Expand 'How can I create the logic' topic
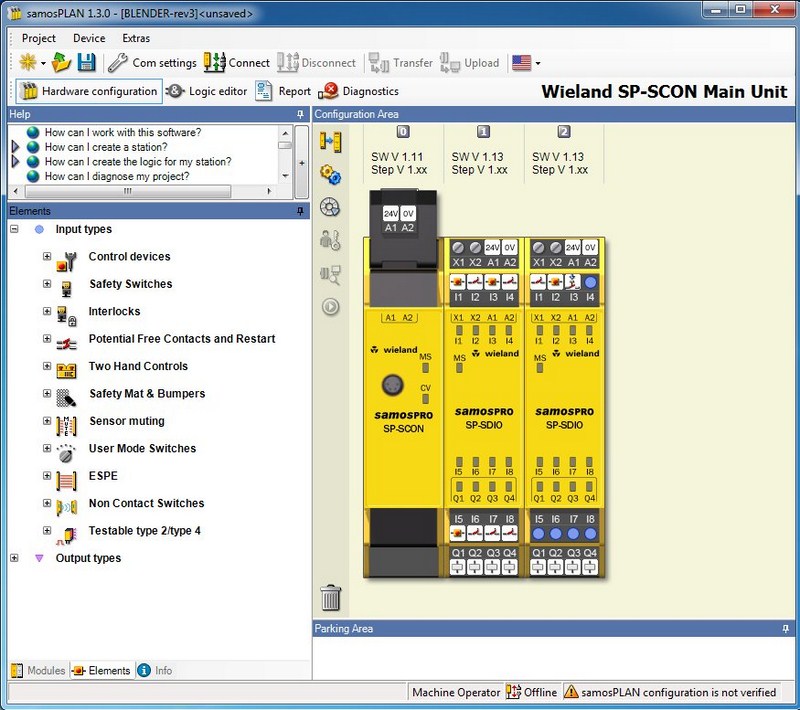The image size is (800, 710). click(x=15, y=162)
